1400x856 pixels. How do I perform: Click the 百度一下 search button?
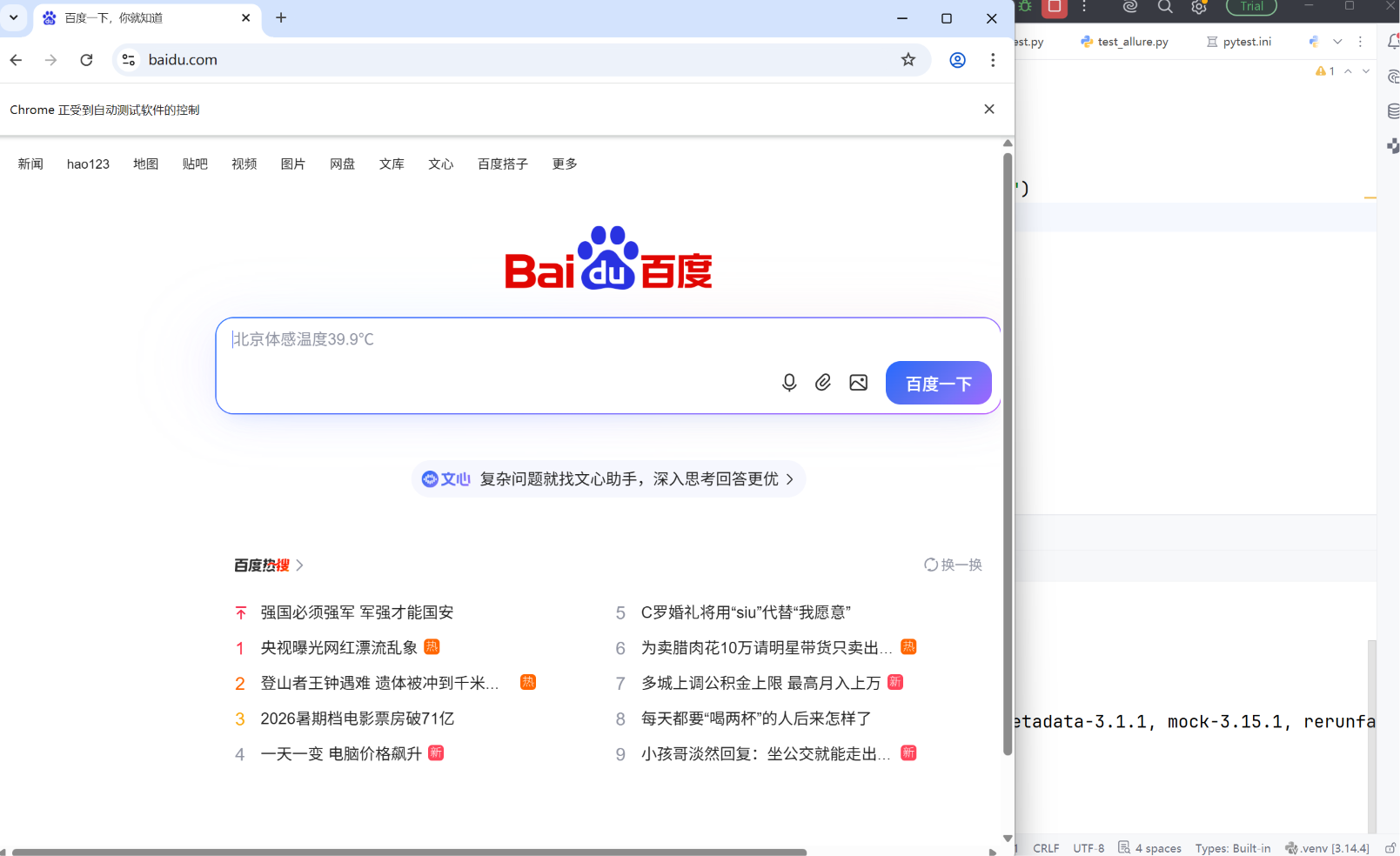(938, 383)
